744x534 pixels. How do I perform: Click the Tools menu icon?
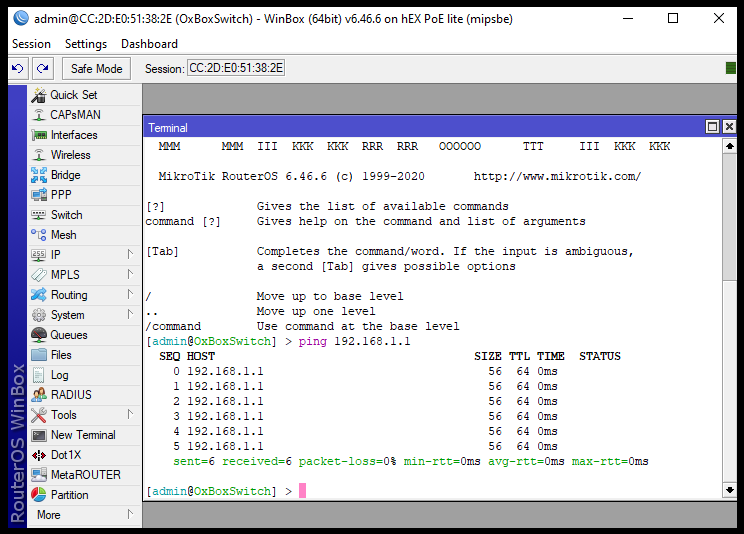click(38, 415)
